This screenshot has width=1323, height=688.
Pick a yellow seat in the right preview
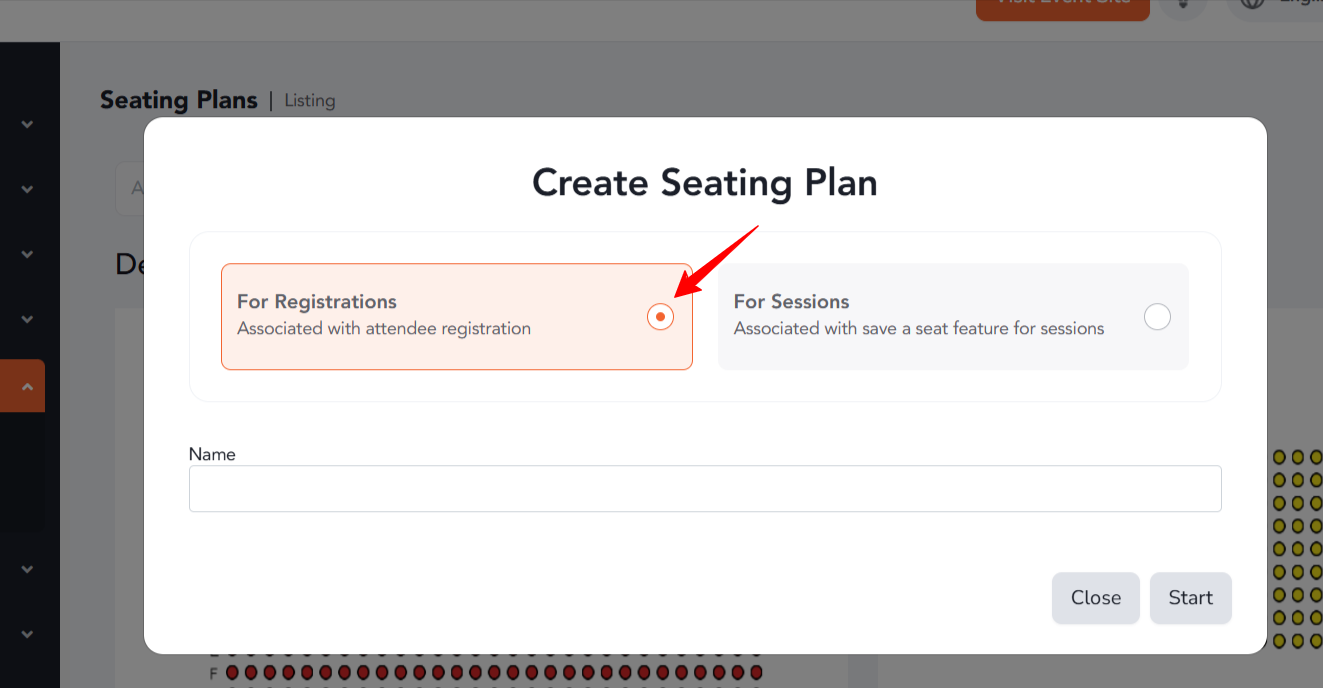1298,457
